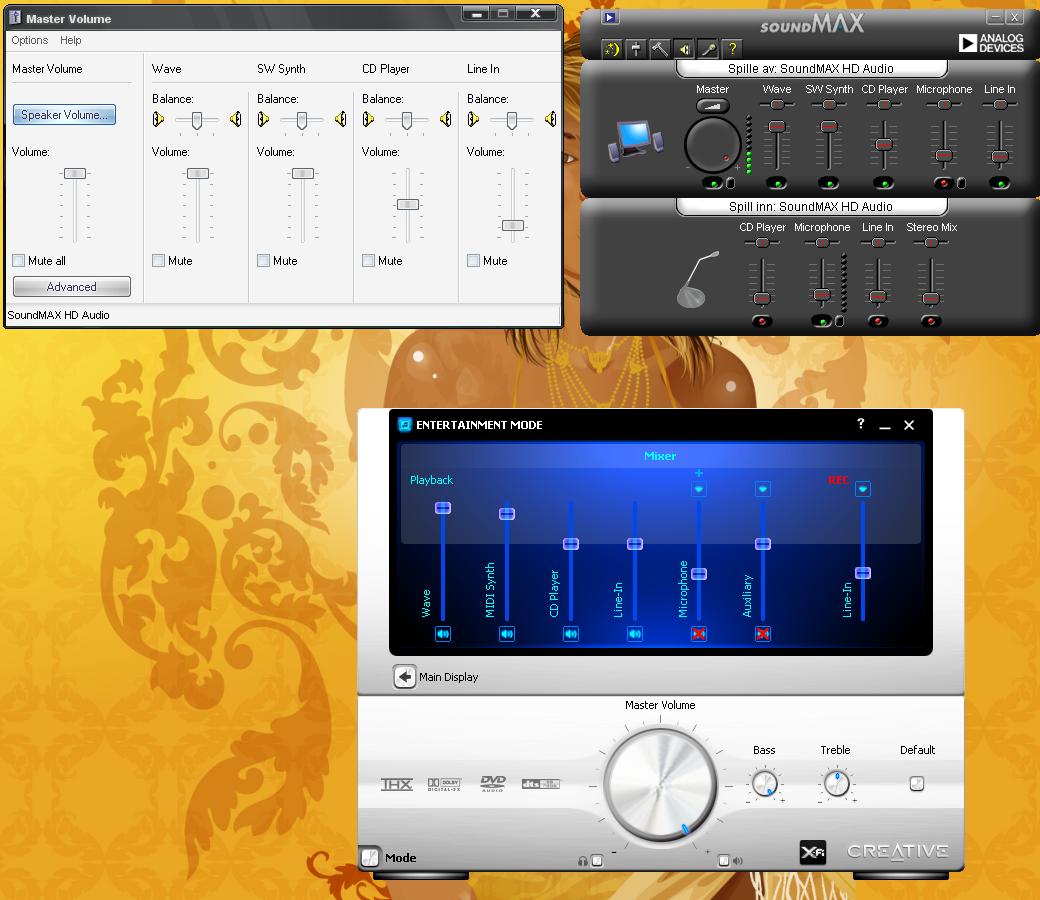Click the large Master Volume knob in Creative console
The width and height of the screenshot is (1040, 900).
click(660, 785)
